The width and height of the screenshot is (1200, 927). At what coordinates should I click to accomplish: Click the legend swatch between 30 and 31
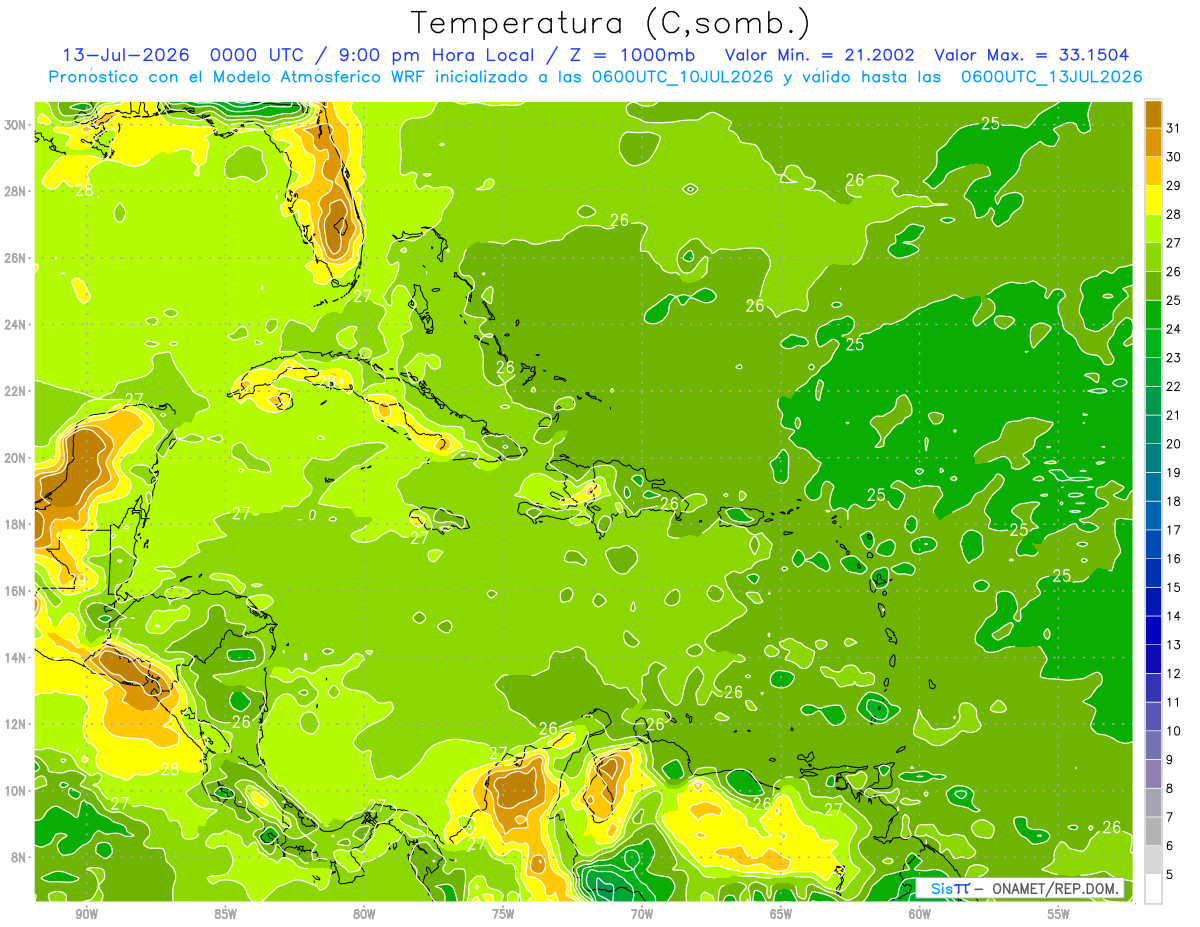1153,142
